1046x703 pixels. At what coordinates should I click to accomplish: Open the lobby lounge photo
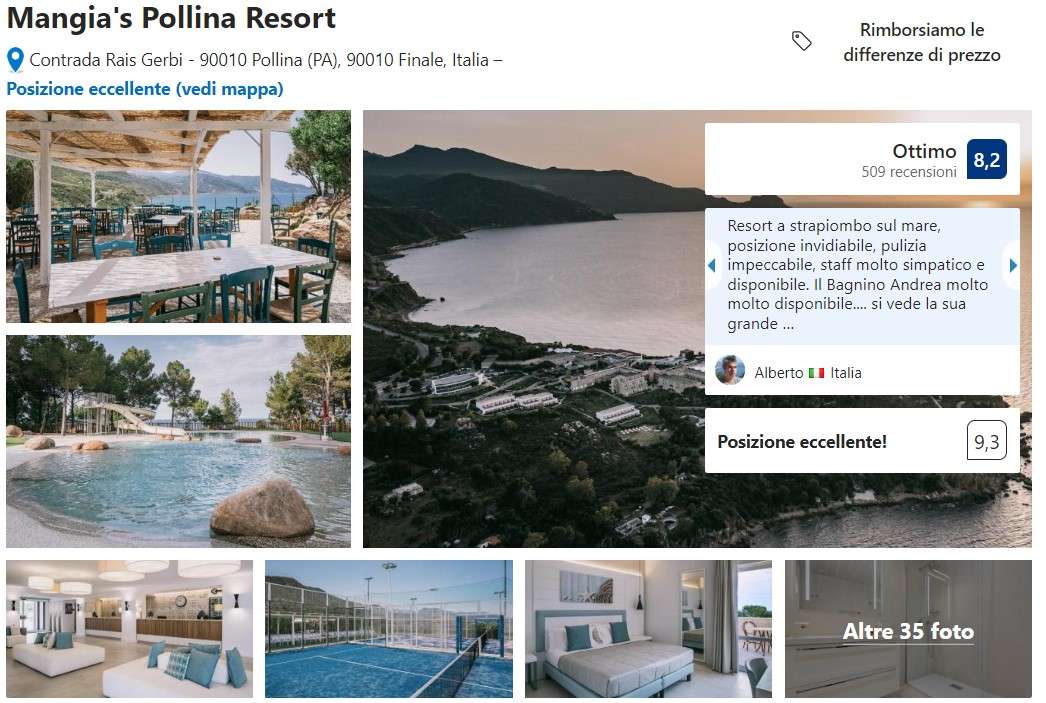click(x=129, y=629)
